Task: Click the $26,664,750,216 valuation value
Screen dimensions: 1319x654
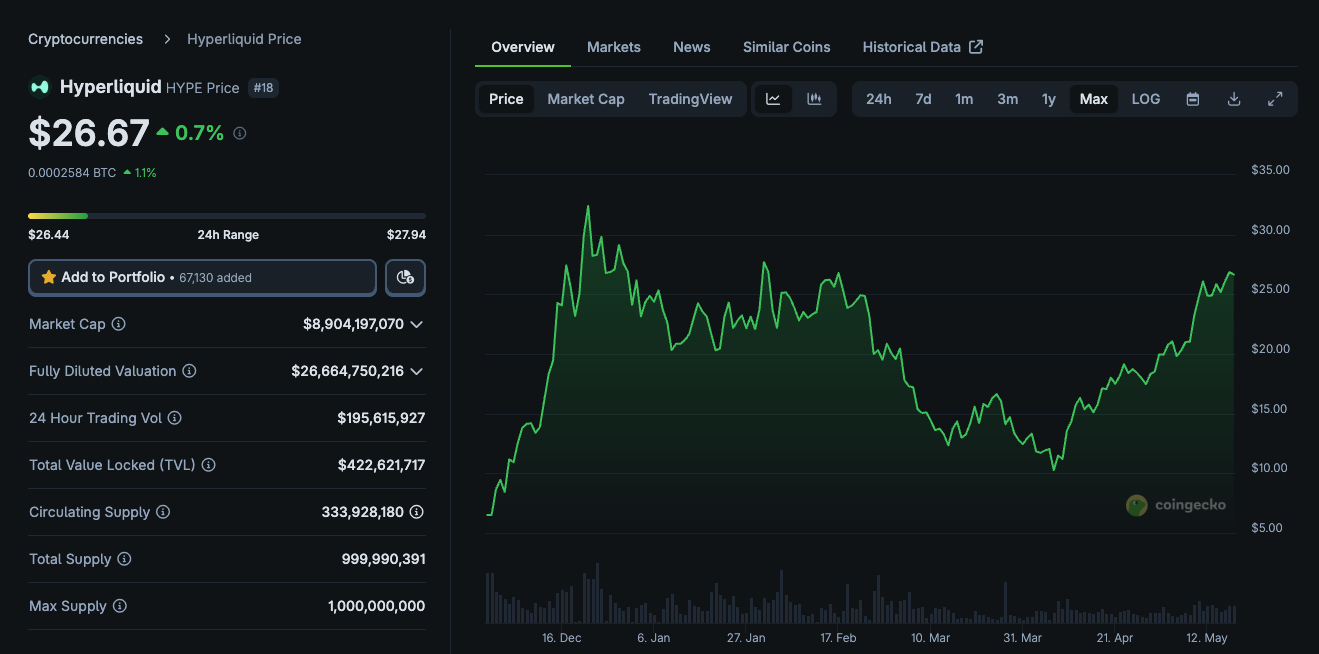Action: pos(347,371)
